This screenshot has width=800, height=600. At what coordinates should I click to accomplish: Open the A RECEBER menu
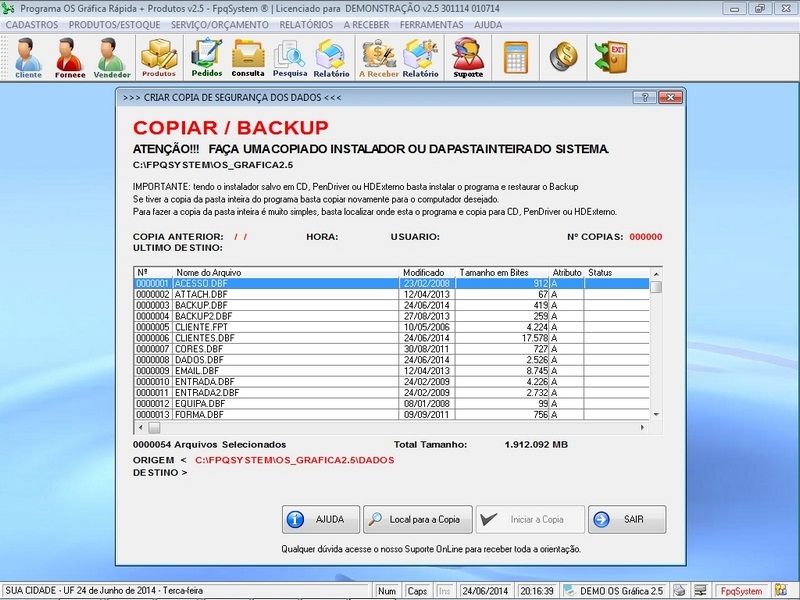pyautogui.click(x=366, y=24)
